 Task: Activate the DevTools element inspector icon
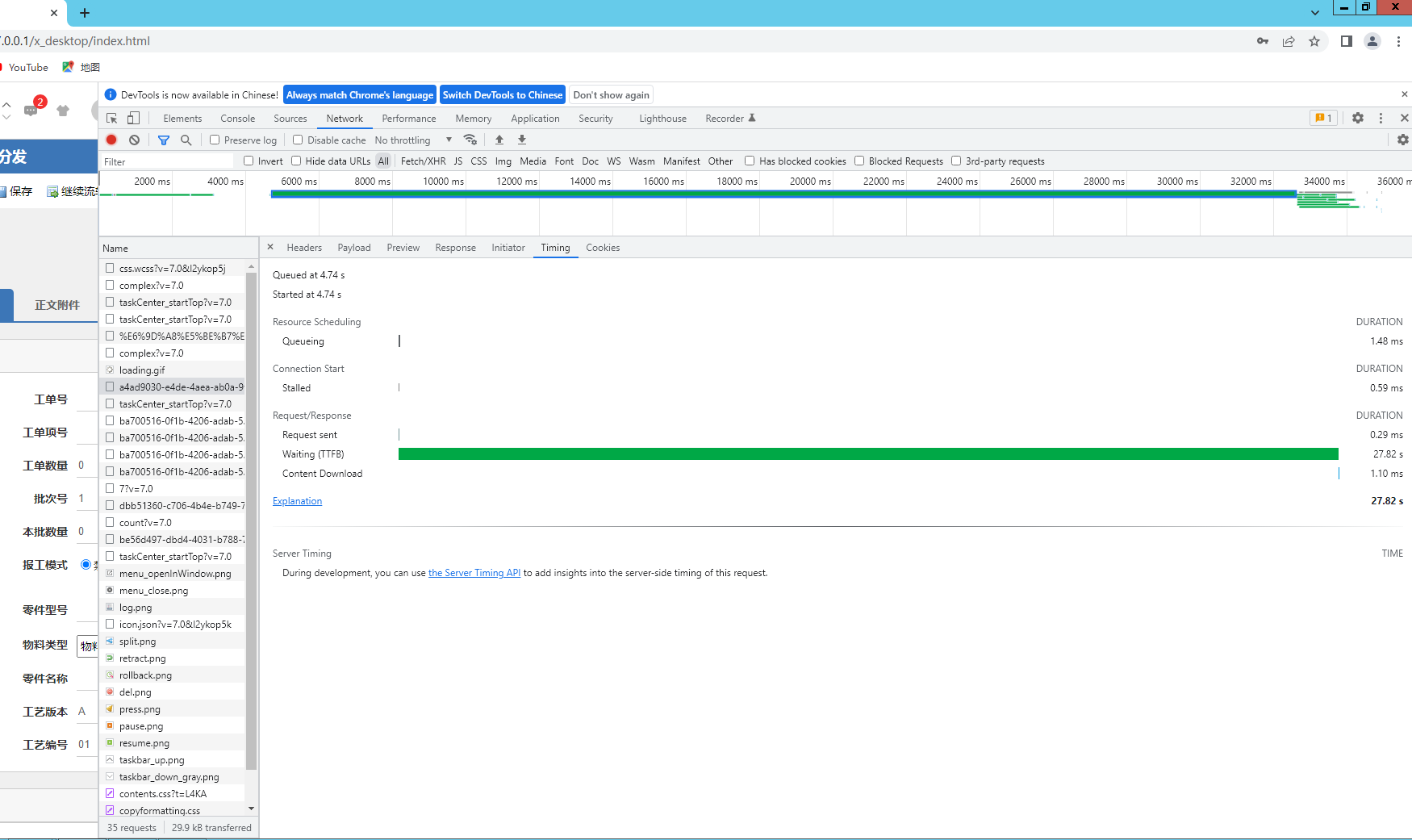coord(112,118)
